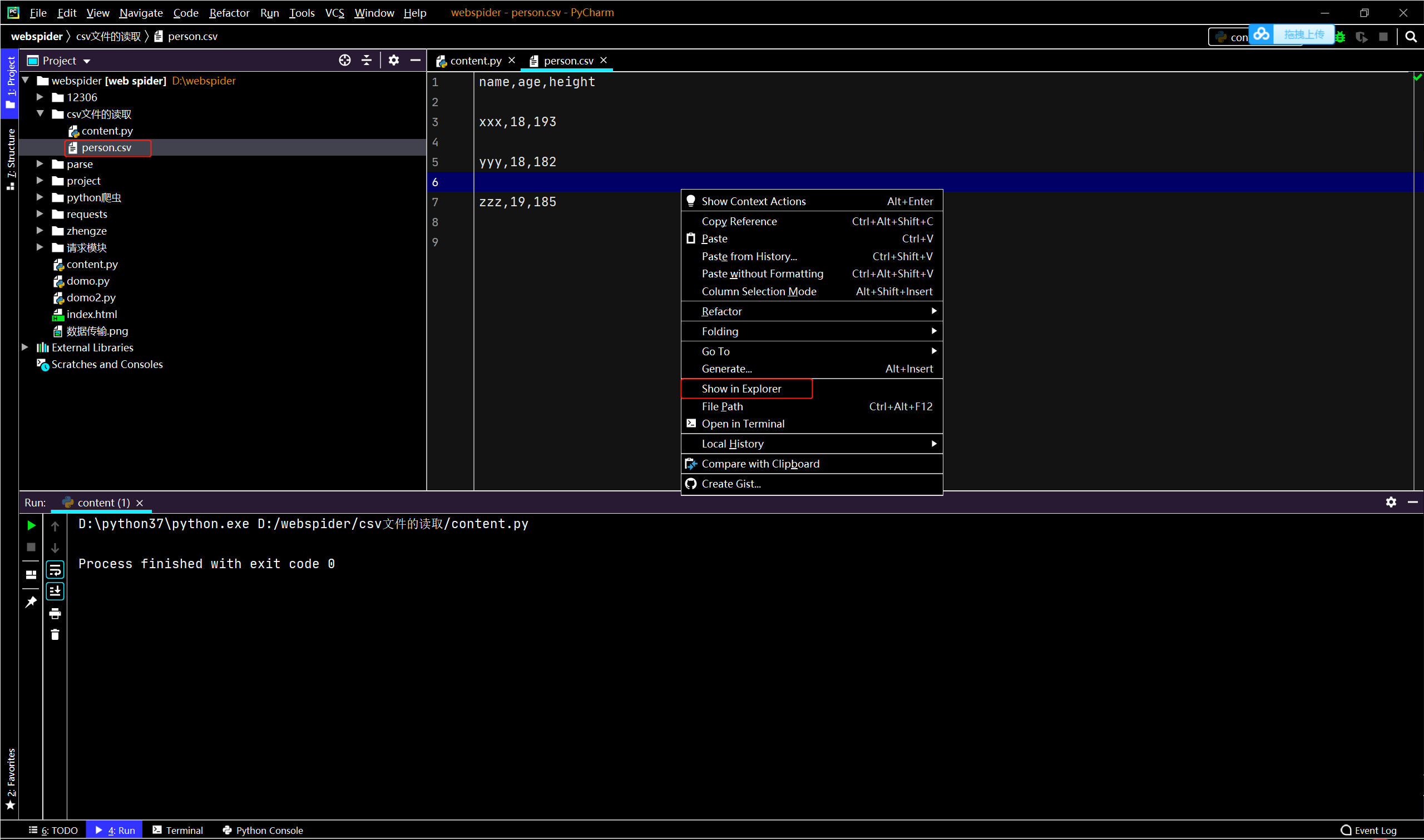Open the Project view dropdown

click(87, 61)
